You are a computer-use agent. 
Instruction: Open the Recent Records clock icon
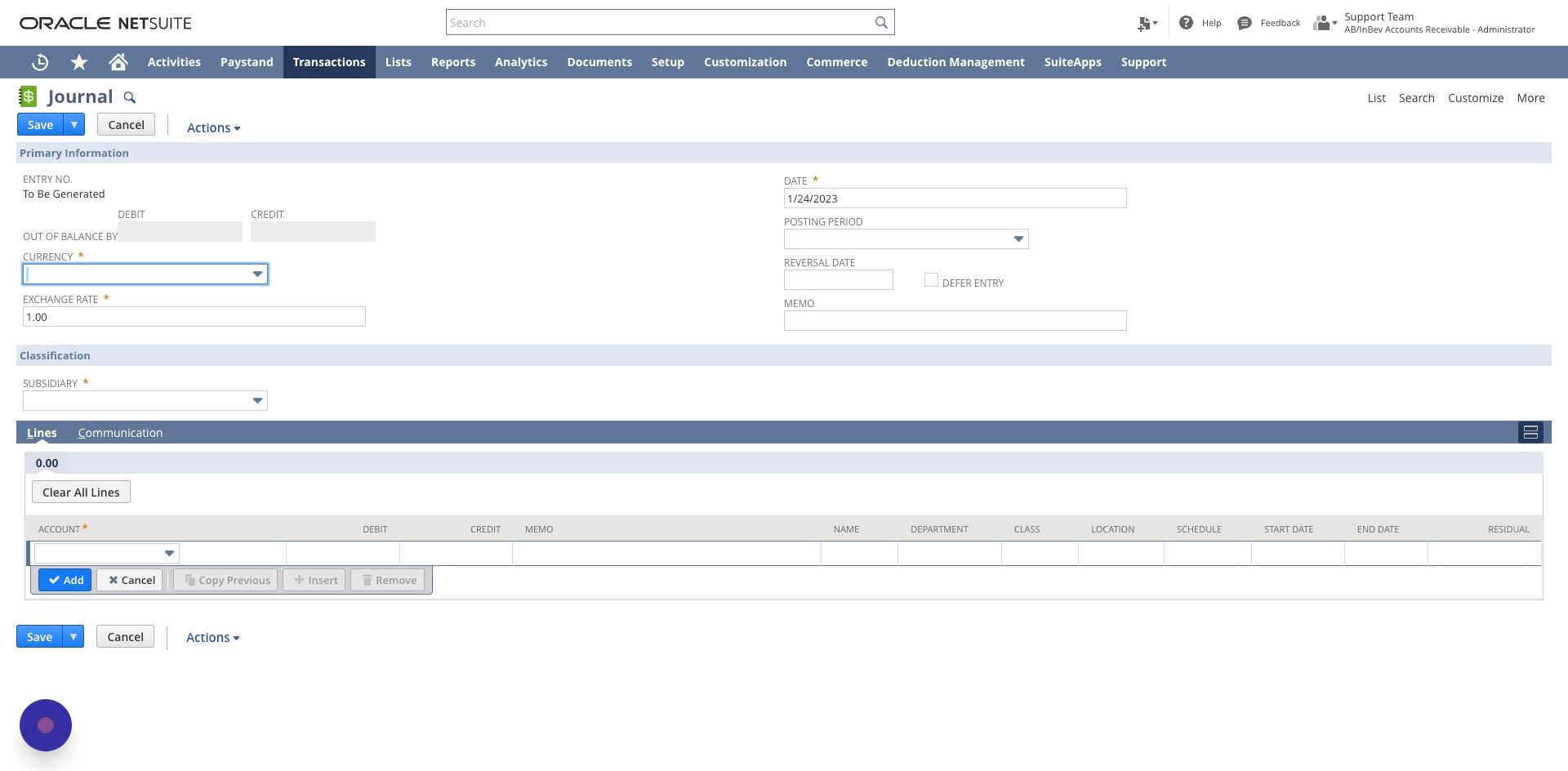pyautogui.click(x=40, y=62)
